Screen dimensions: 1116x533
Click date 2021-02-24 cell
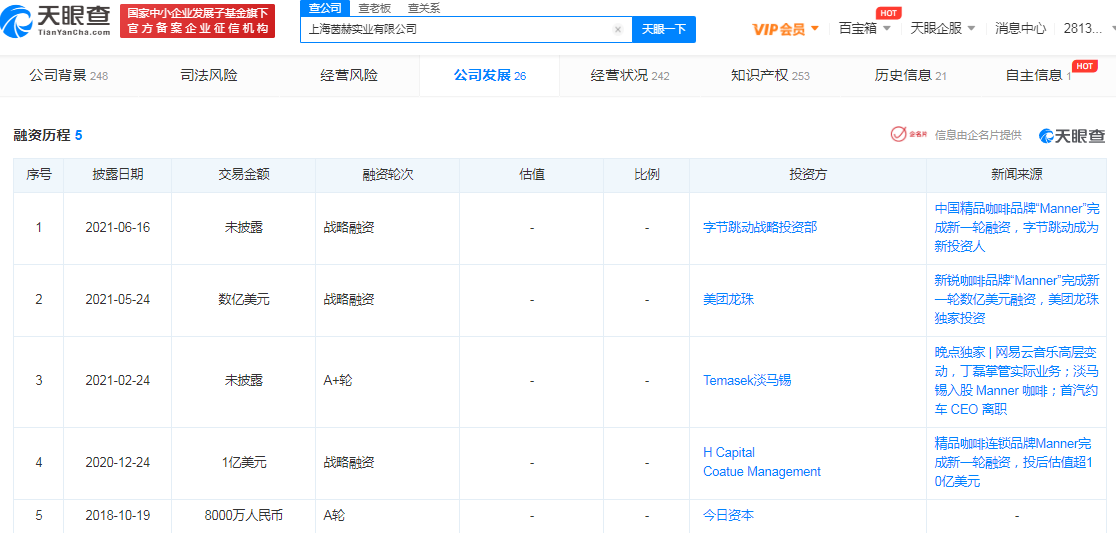tap(117, 381)
